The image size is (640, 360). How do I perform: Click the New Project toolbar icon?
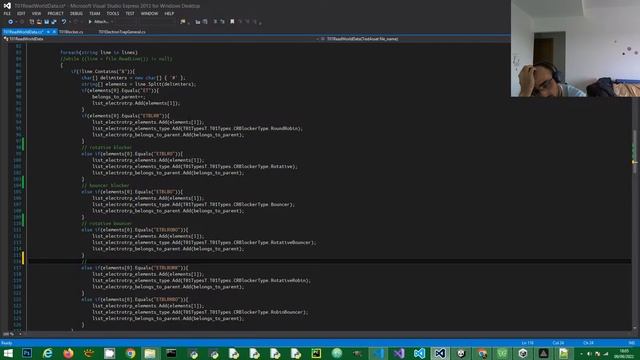pos(32,22)
